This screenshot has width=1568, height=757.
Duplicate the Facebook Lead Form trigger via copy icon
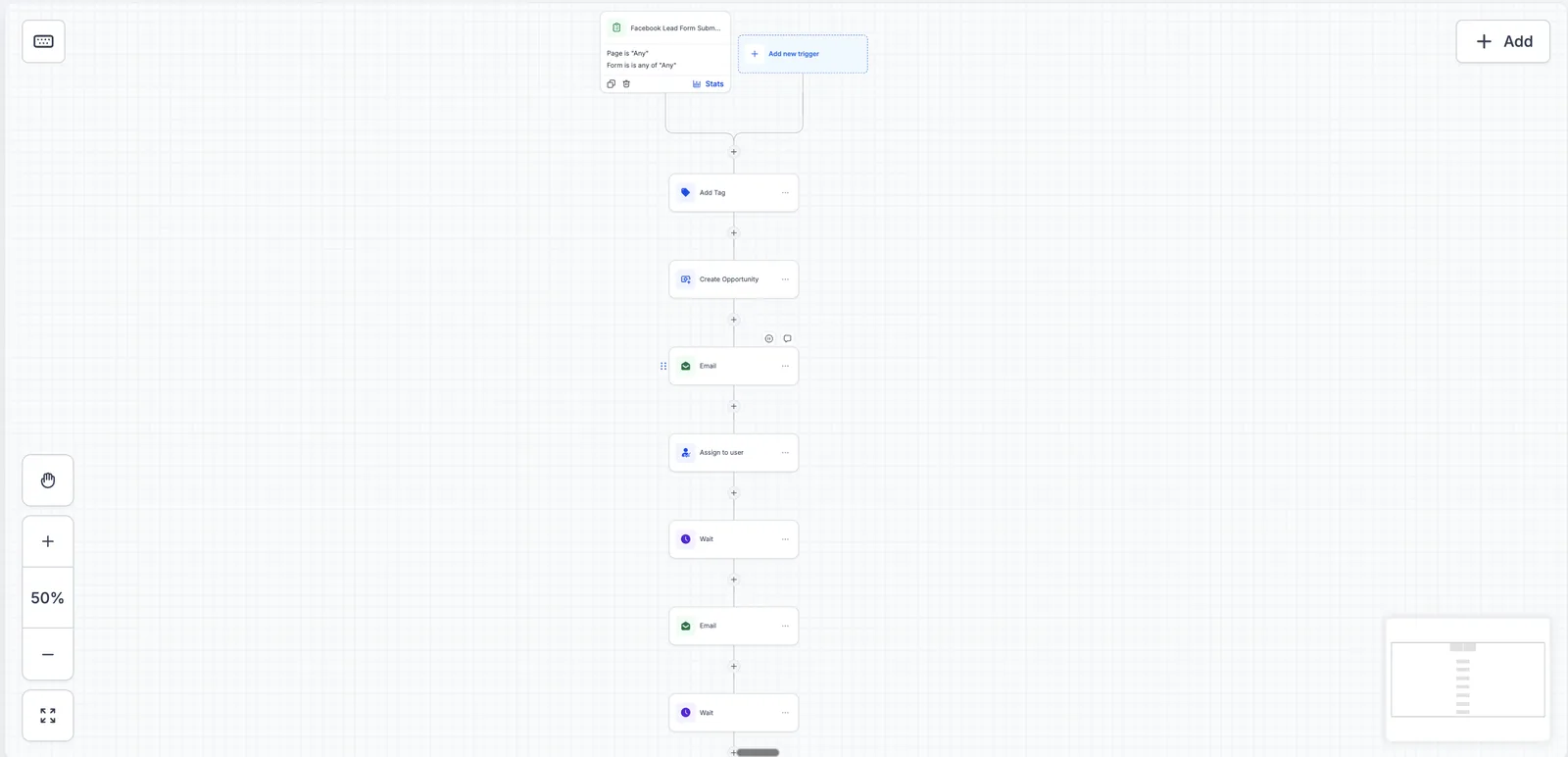click(611, 84)
